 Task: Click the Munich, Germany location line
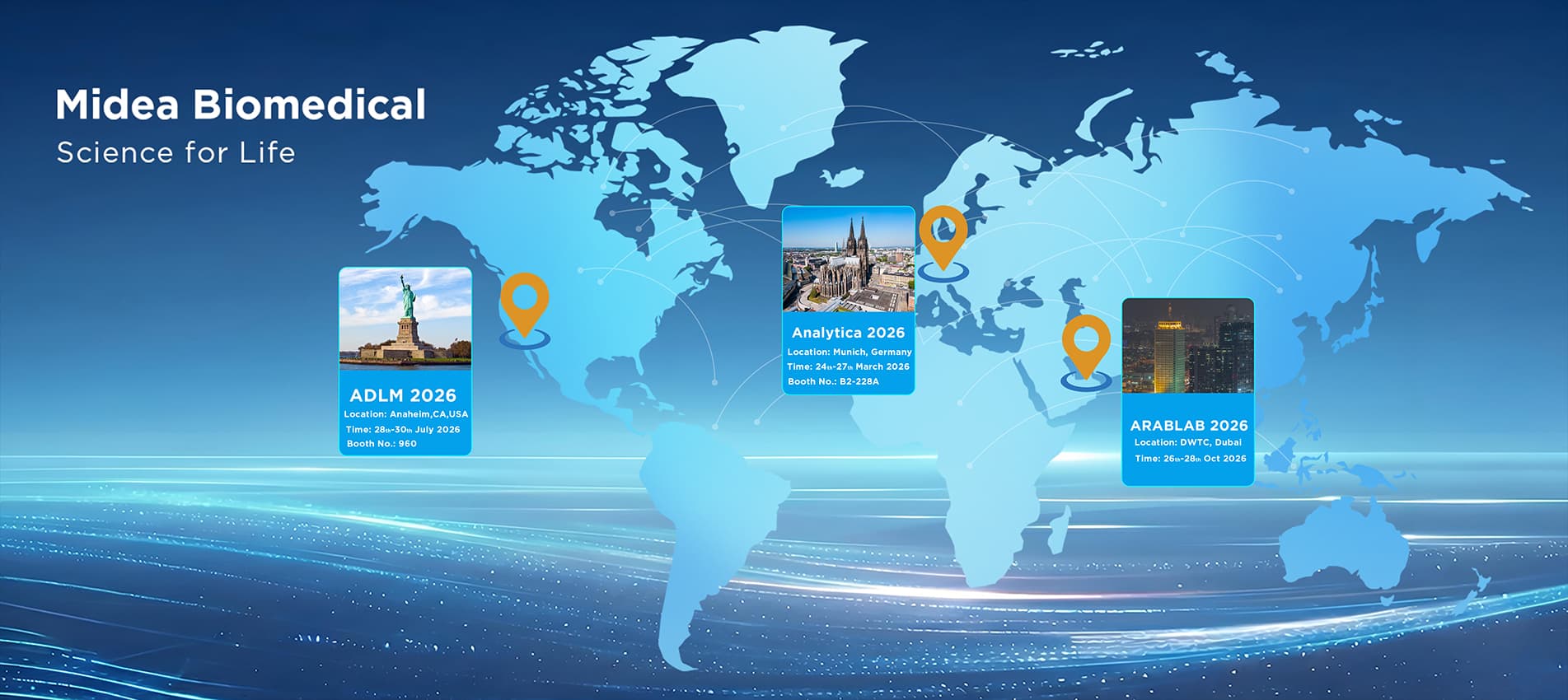click(x=849, y=352)
